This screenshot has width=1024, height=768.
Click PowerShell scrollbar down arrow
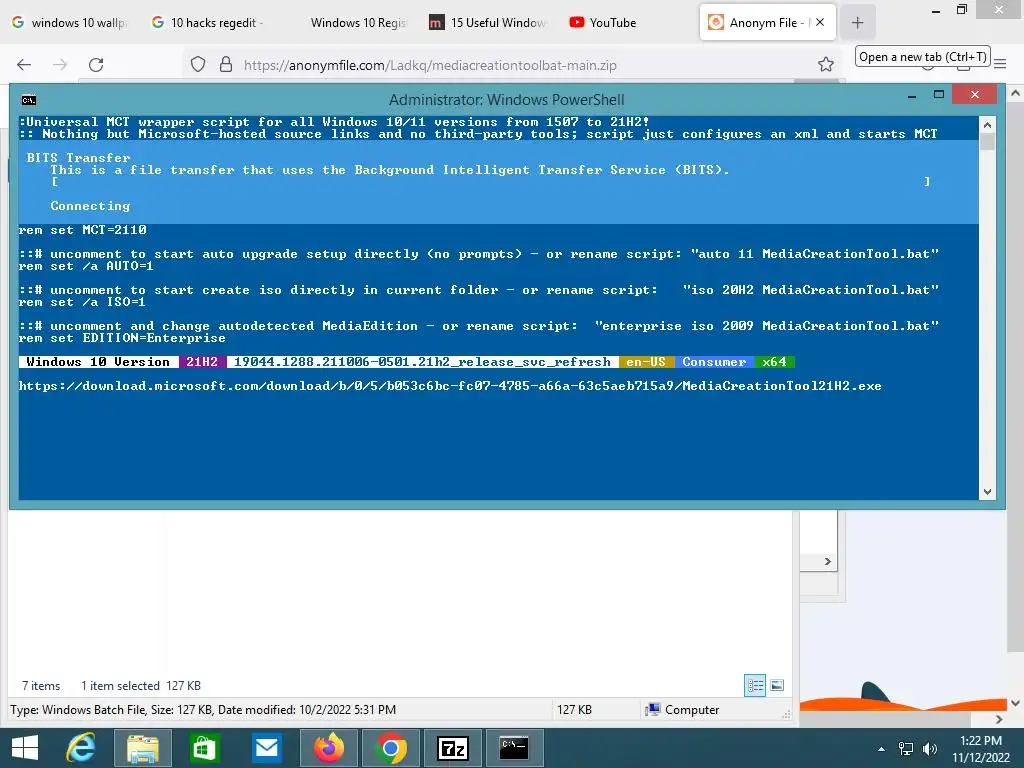(x=987, y=492)
